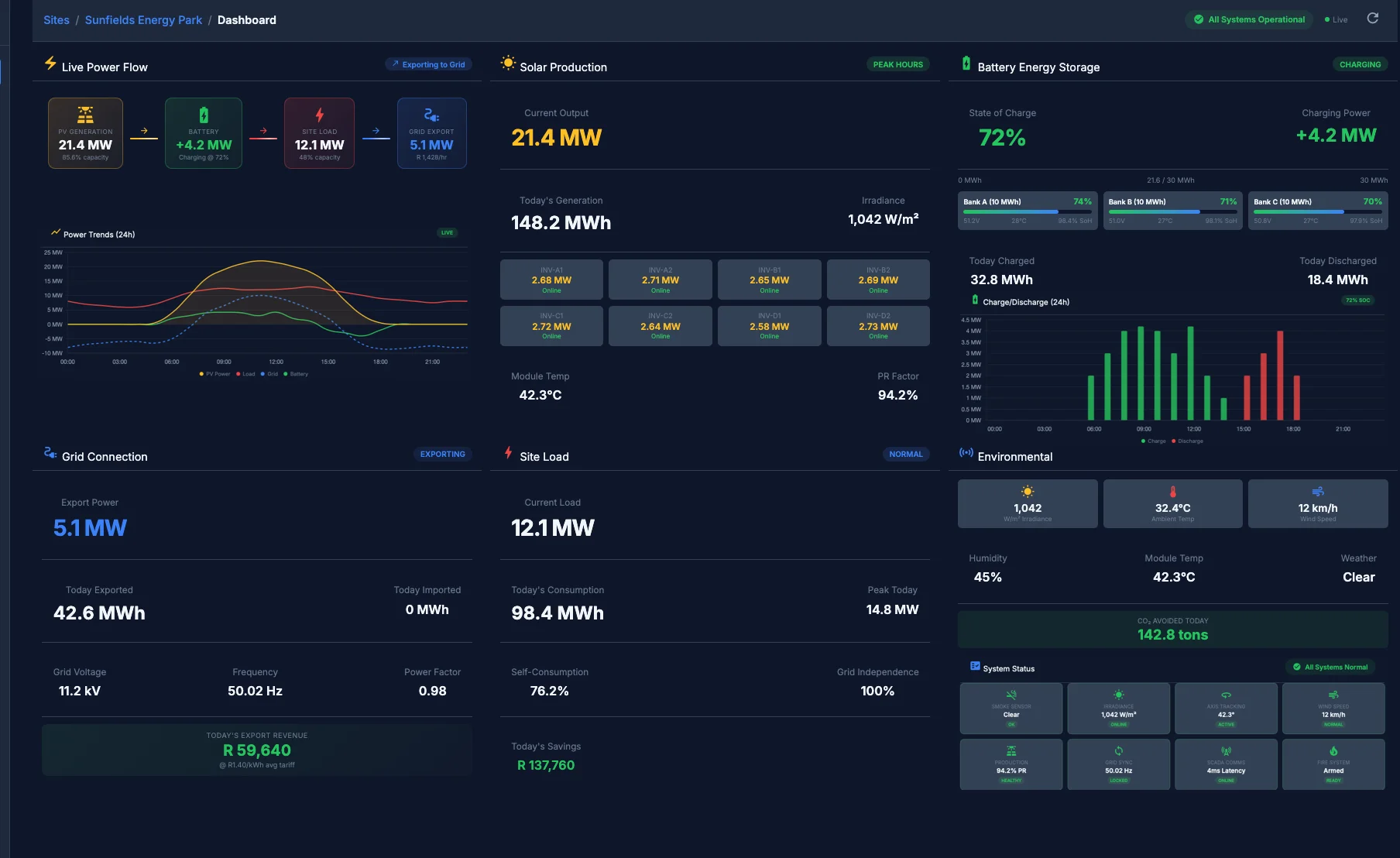Open the Sites breadcrumb link
The image size is (1400, 858).
pos(56,19)
